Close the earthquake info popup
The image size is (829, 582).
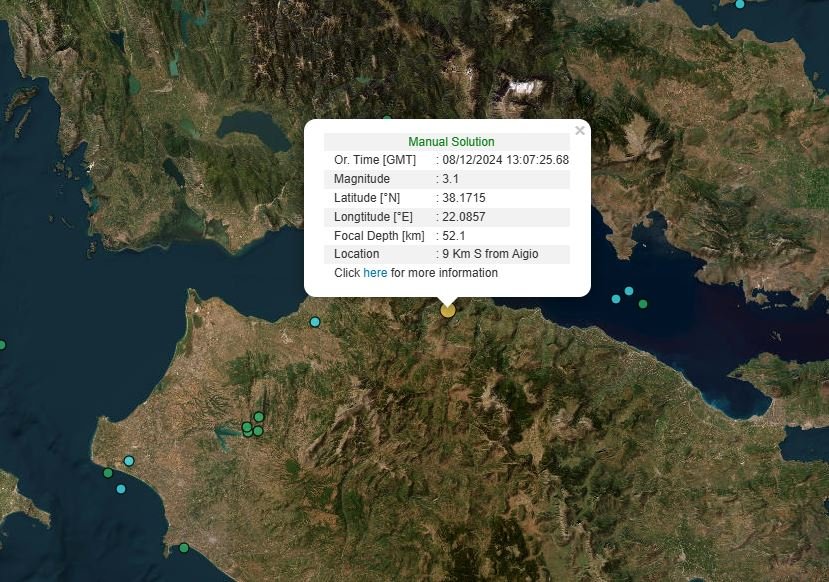click(x=580, y=131)
